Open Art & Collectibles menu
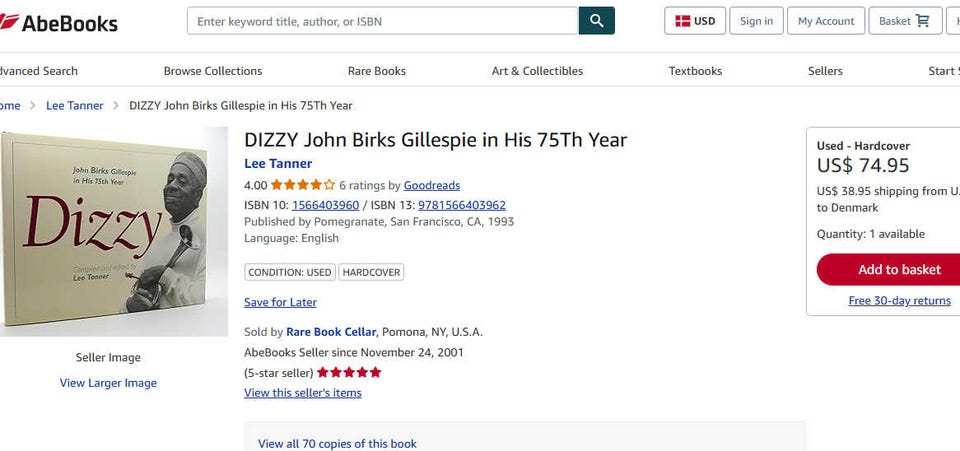 click(537, 71)
